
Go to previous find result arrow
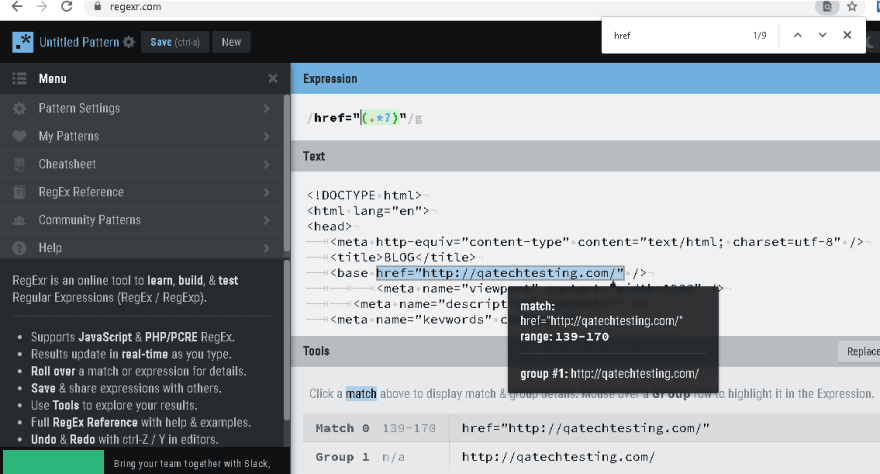(798, 35)
